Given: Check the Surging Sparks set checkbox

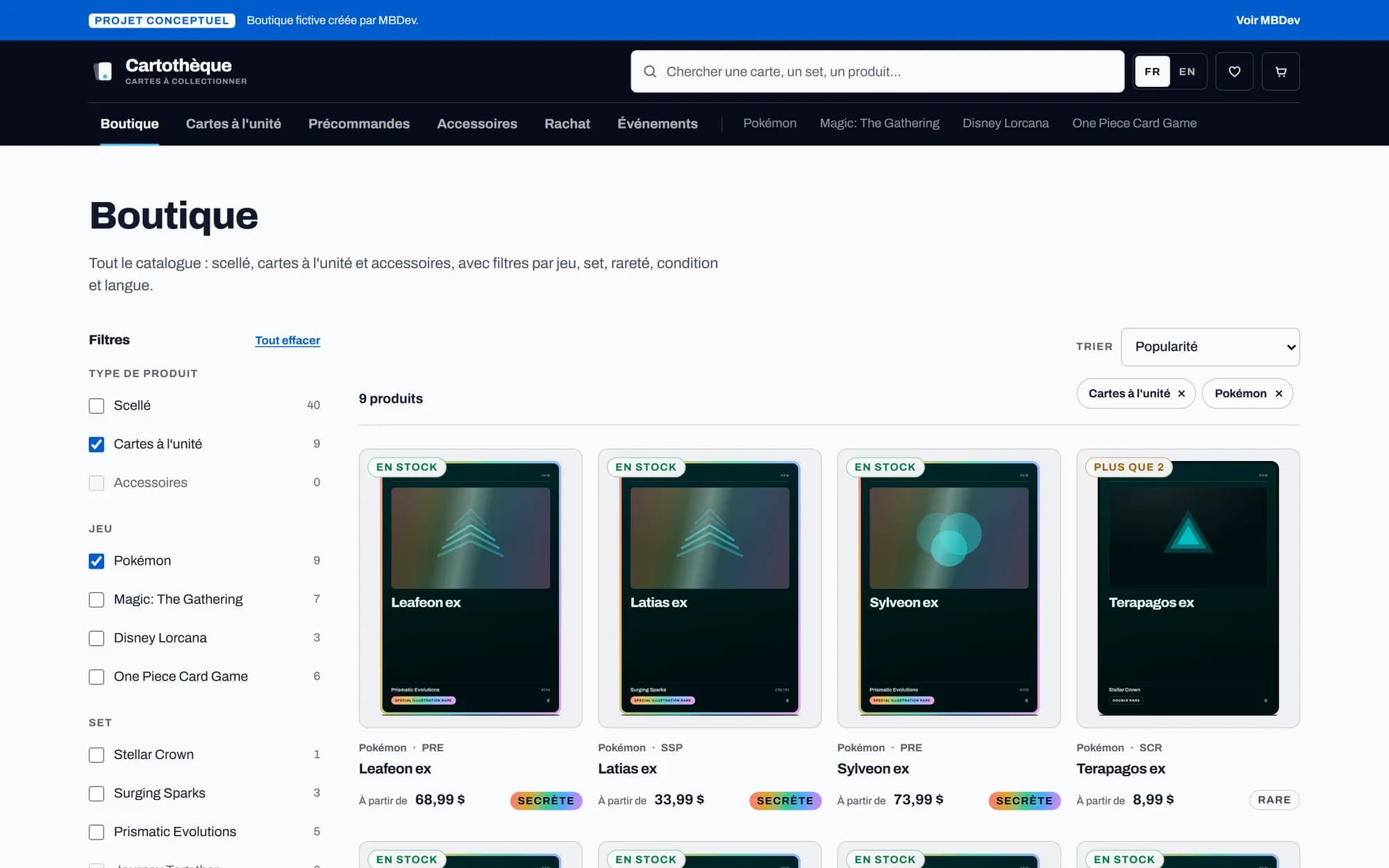Looking at the screenshot, I should 97,794.
